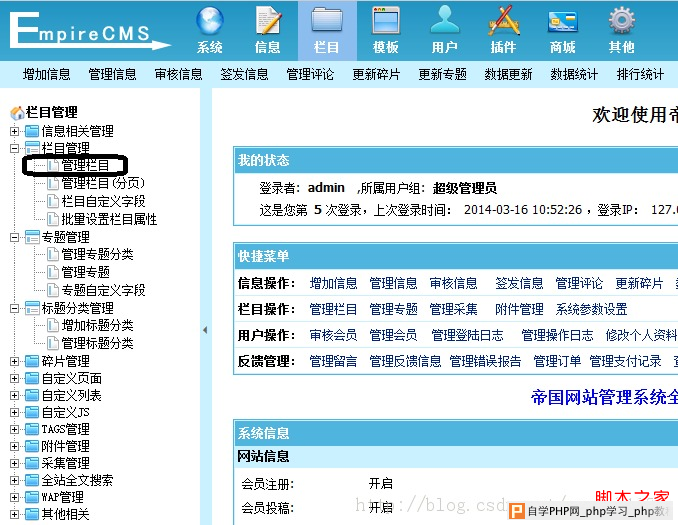This screenshot has height=525, width=678.
Task: Follow the 管理错误报告 quick menu link
Action: (x=486, y=361)
